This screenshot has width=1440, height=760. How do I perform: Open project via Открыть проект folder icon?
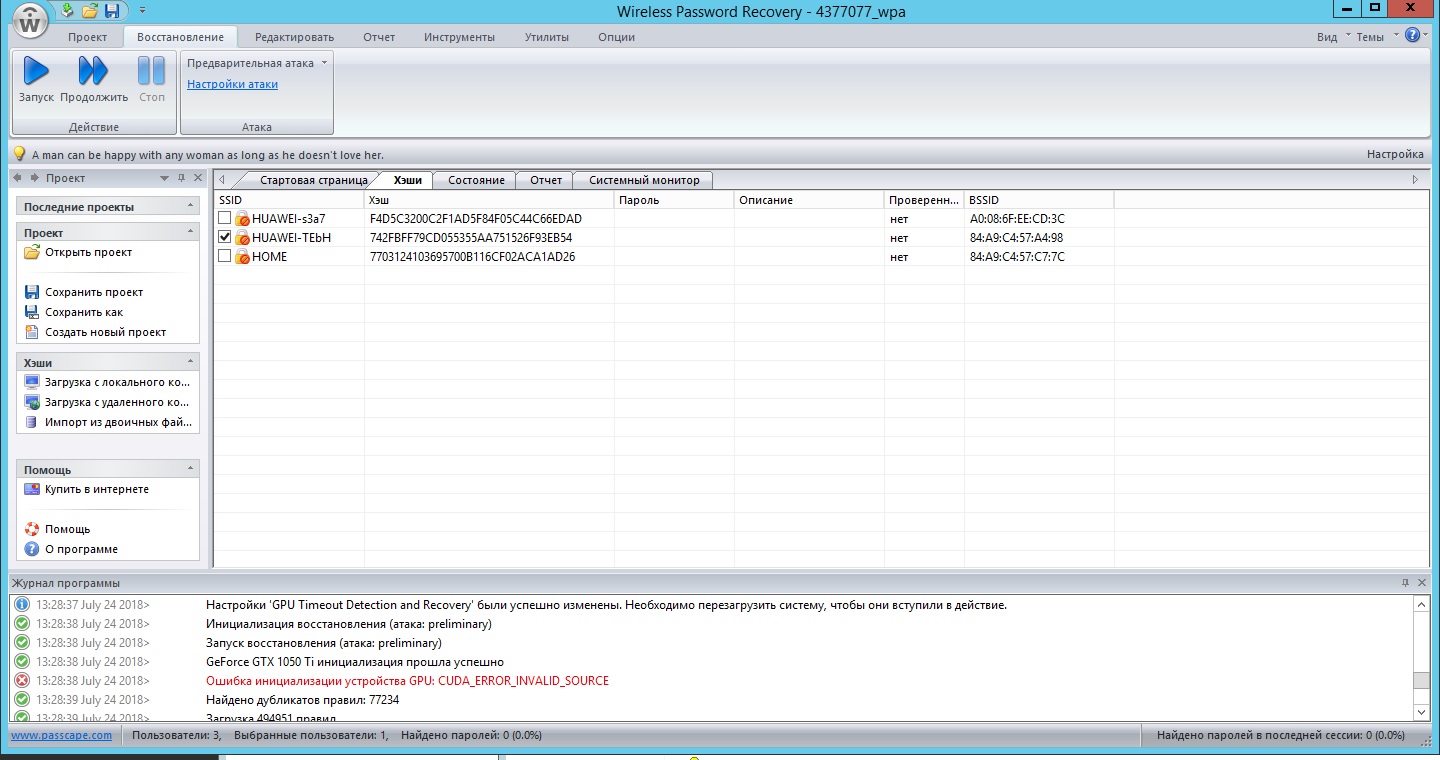click(32, 253)
